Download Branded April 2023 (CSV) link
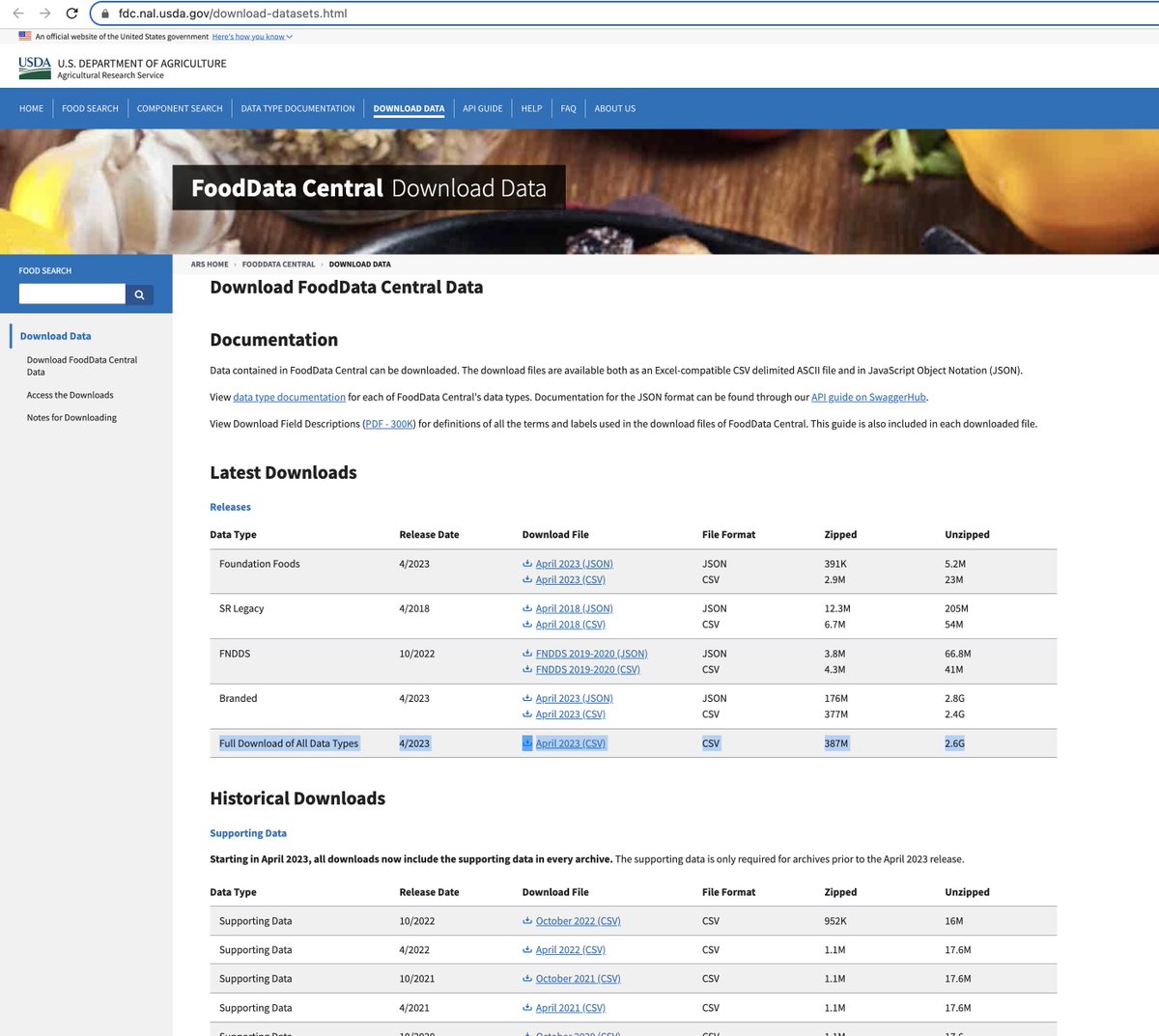Viewport: 1159px width, 1036px height. tap(571, 714)
